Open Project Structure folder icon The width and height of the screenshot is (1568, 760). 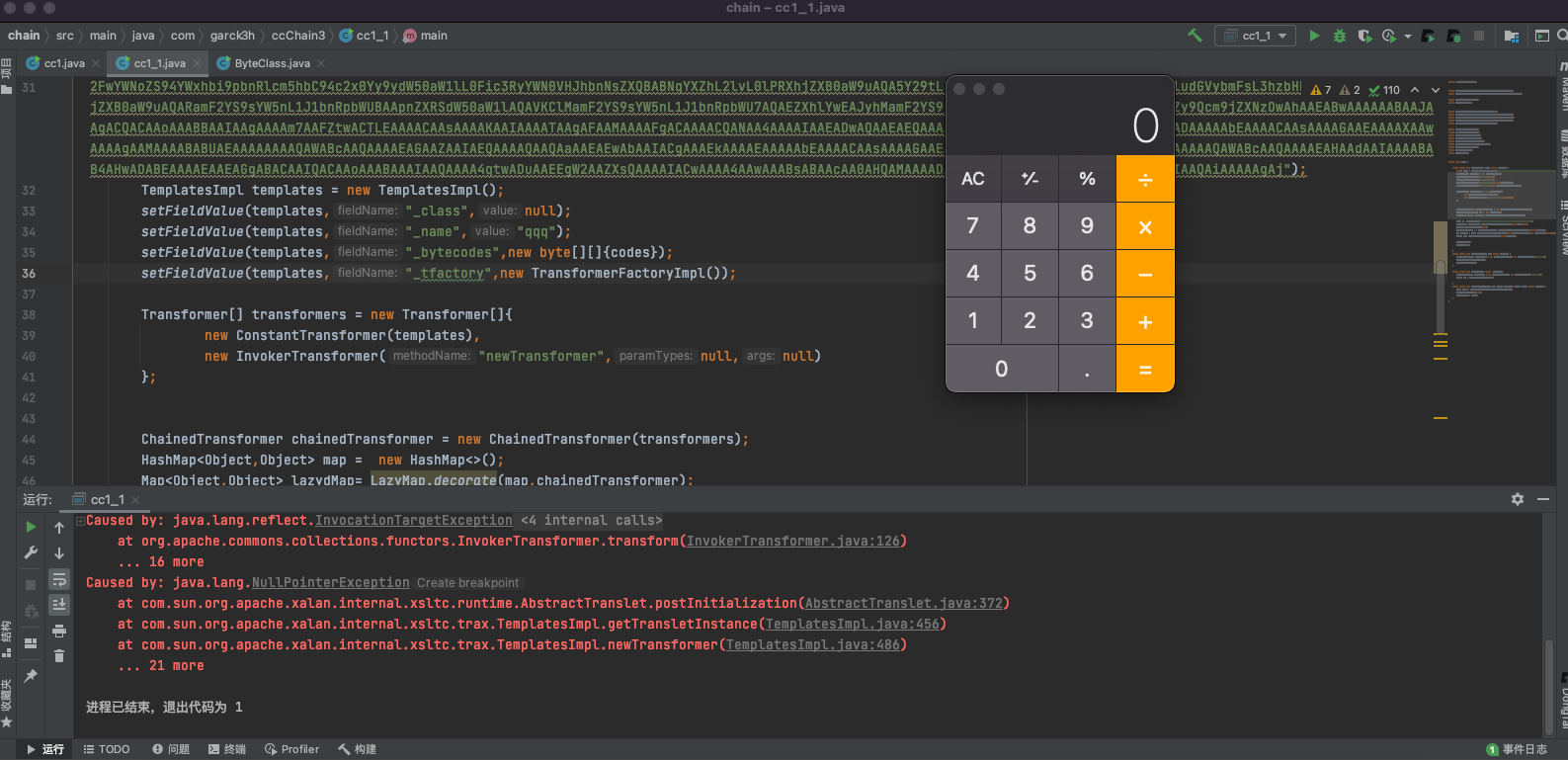(x=1512, y=36)
